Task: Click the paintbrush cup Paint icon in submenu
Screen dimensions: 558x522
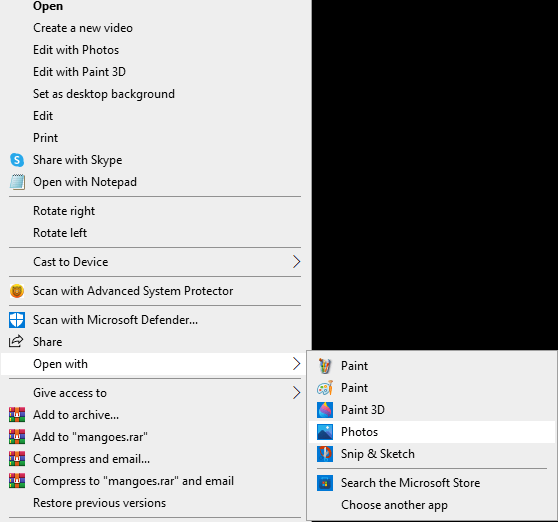Action: (x=325, y=366)
